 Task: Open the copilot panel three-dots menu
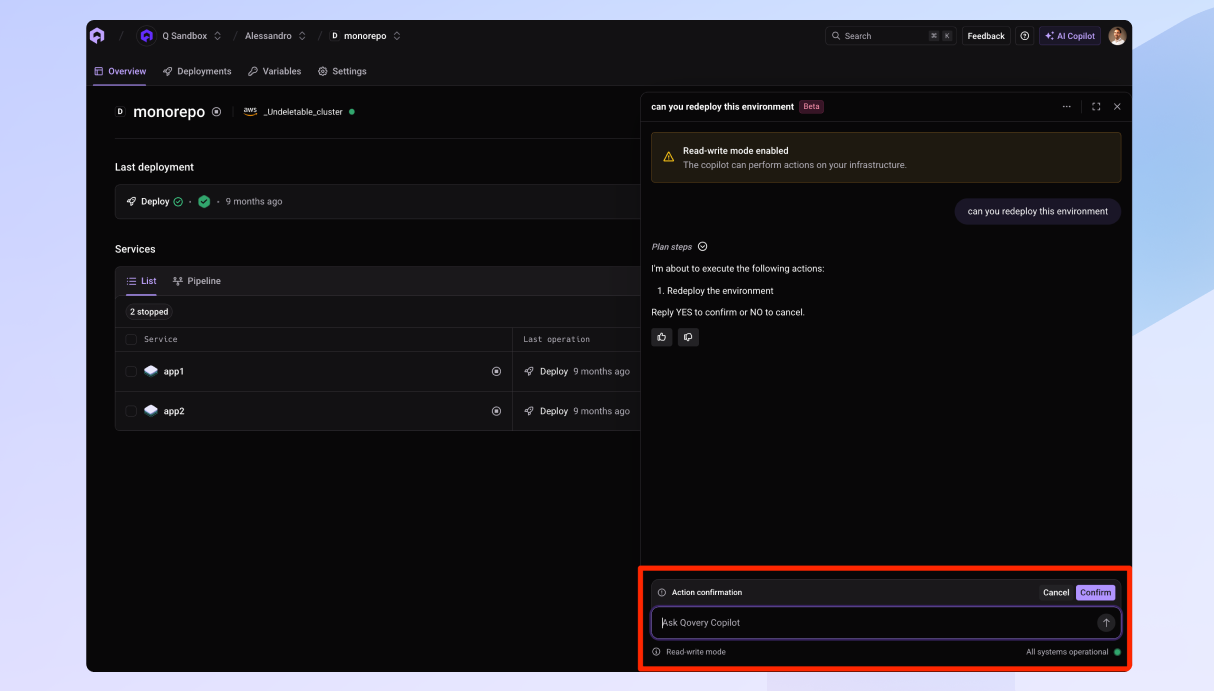[x=1067, y=107]
